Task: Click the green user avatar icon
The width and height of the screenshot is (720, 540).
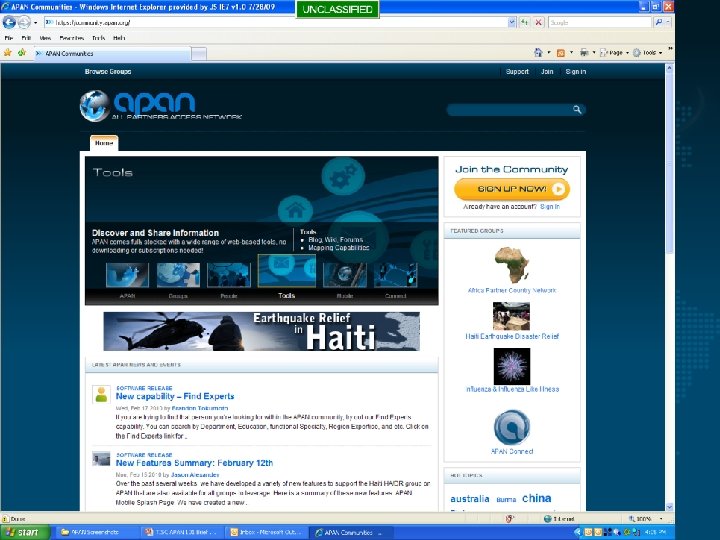Action: 101,394
